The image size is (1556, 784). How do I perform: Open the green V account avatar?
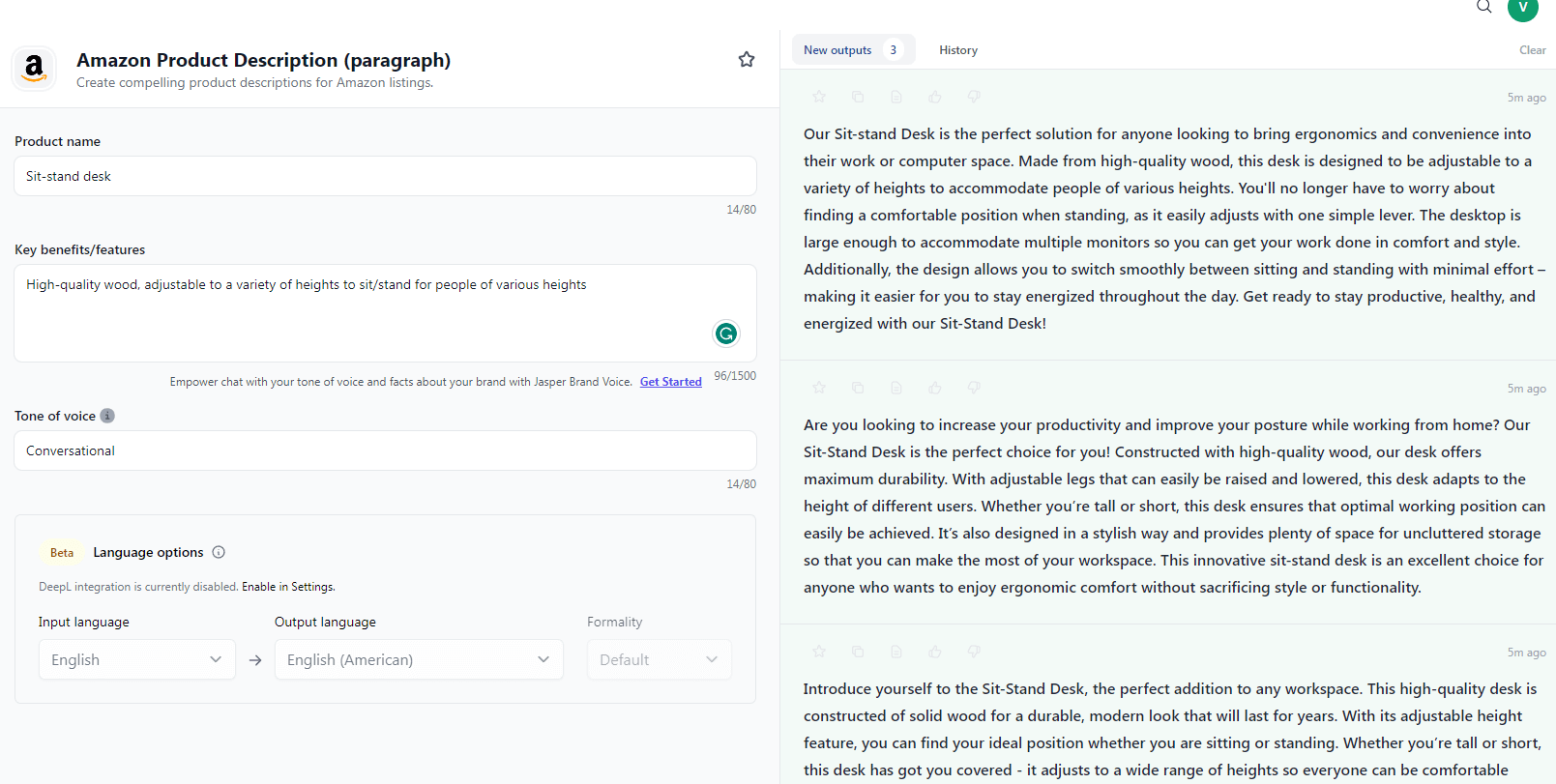point(1523,8)
